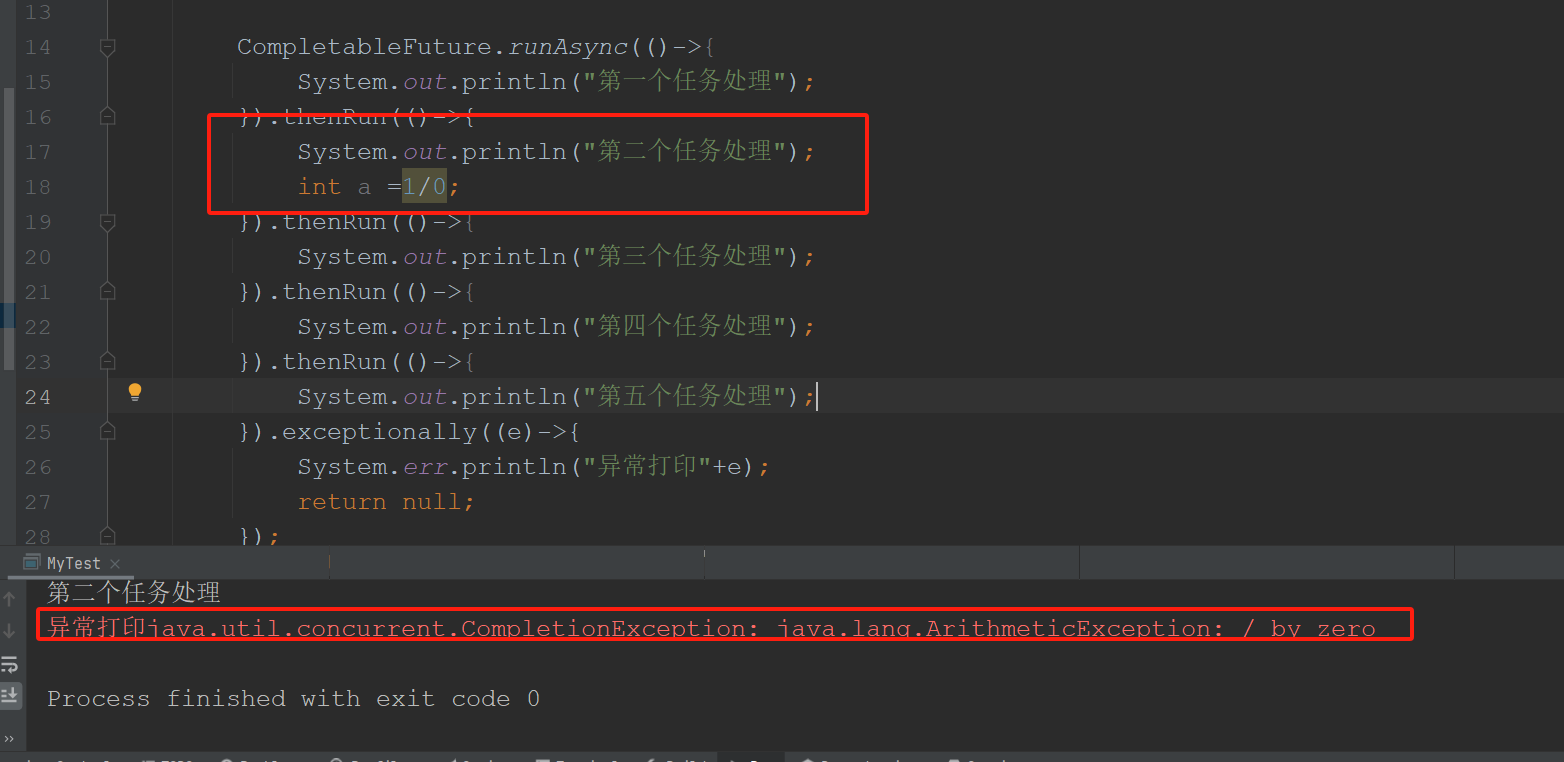Click the yellow lightbulb quick-fix icon
Viewport: 1564px width, 762px height.
coord(135,393)
